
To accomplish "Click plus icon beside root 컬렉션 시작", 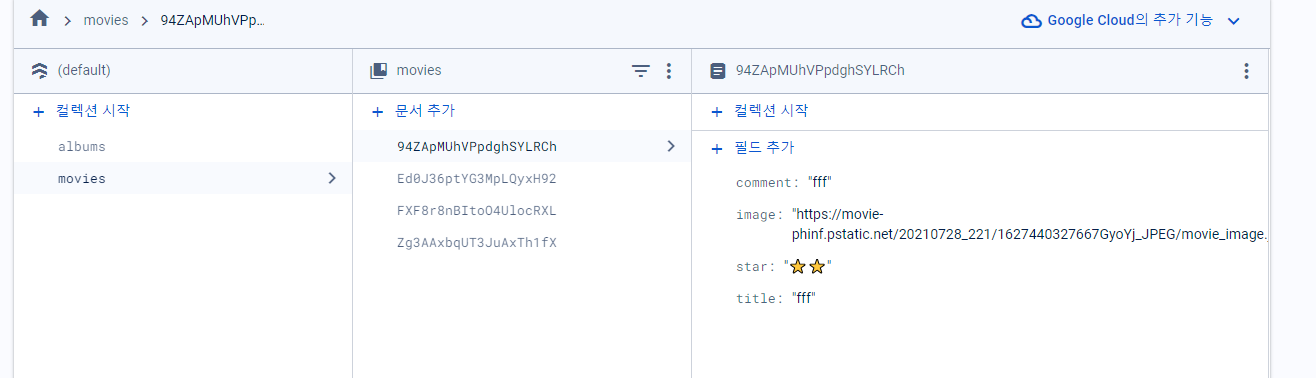I will [39, 111].
